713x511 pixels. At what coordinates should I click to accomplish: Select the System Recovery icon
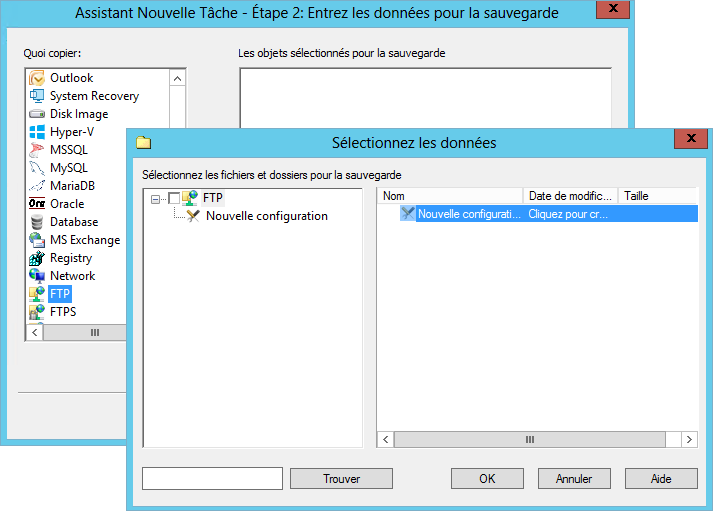pos(37,96)
